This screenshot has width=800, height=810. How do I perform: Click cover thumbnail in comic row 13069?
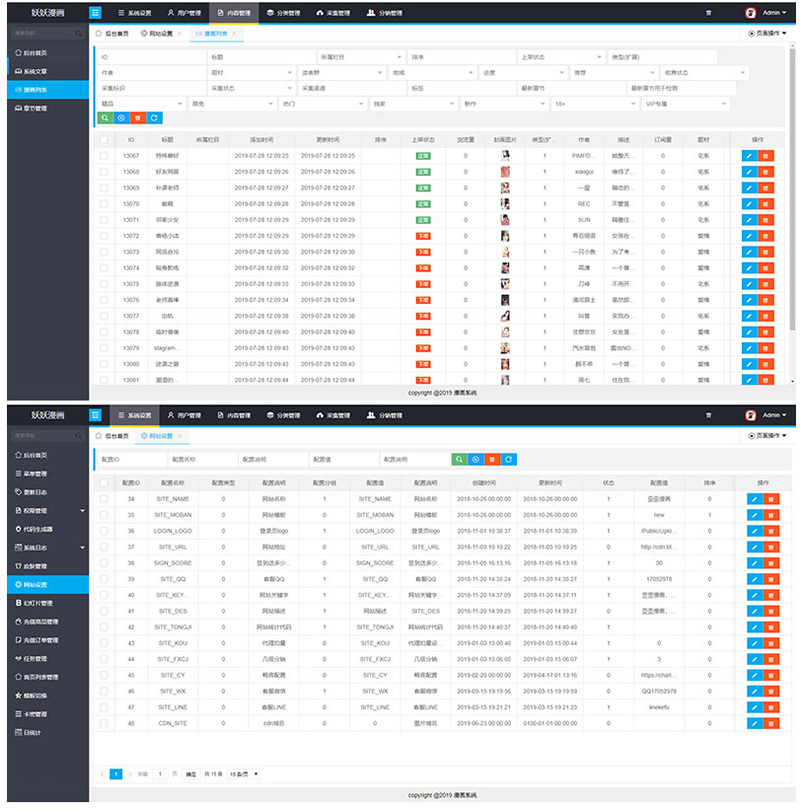507,188
